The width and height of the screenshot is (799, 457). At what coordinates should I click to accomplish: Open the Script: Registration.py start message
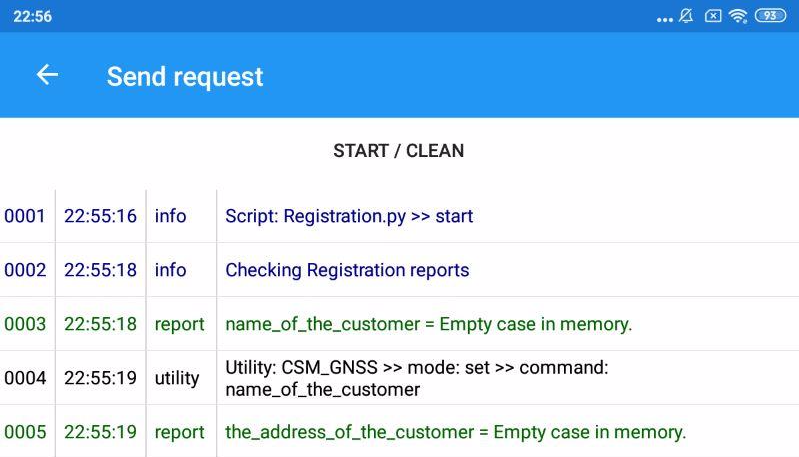(x=349, y=216)
